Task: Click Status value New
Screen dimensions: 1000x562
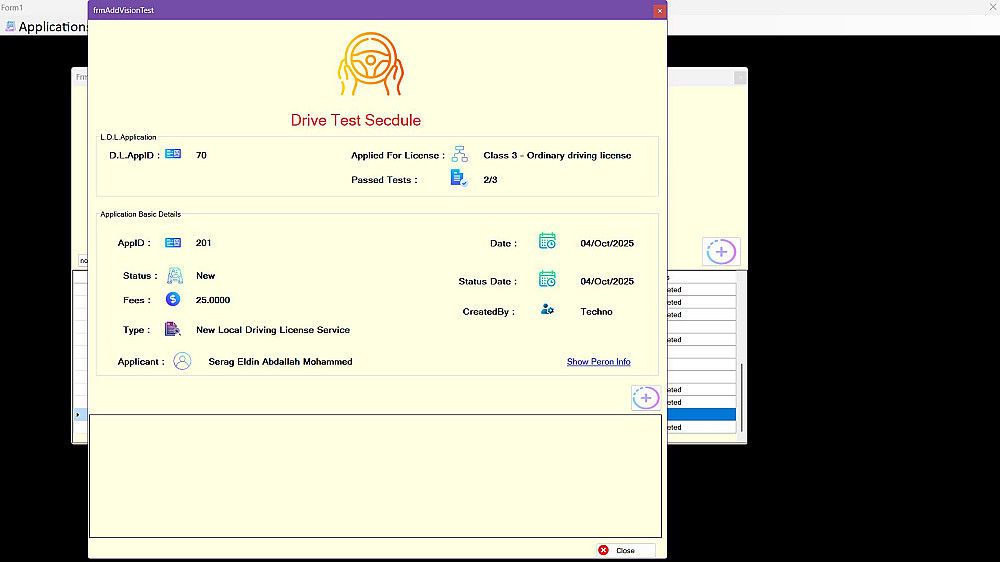Action: (x=205, y=276)
